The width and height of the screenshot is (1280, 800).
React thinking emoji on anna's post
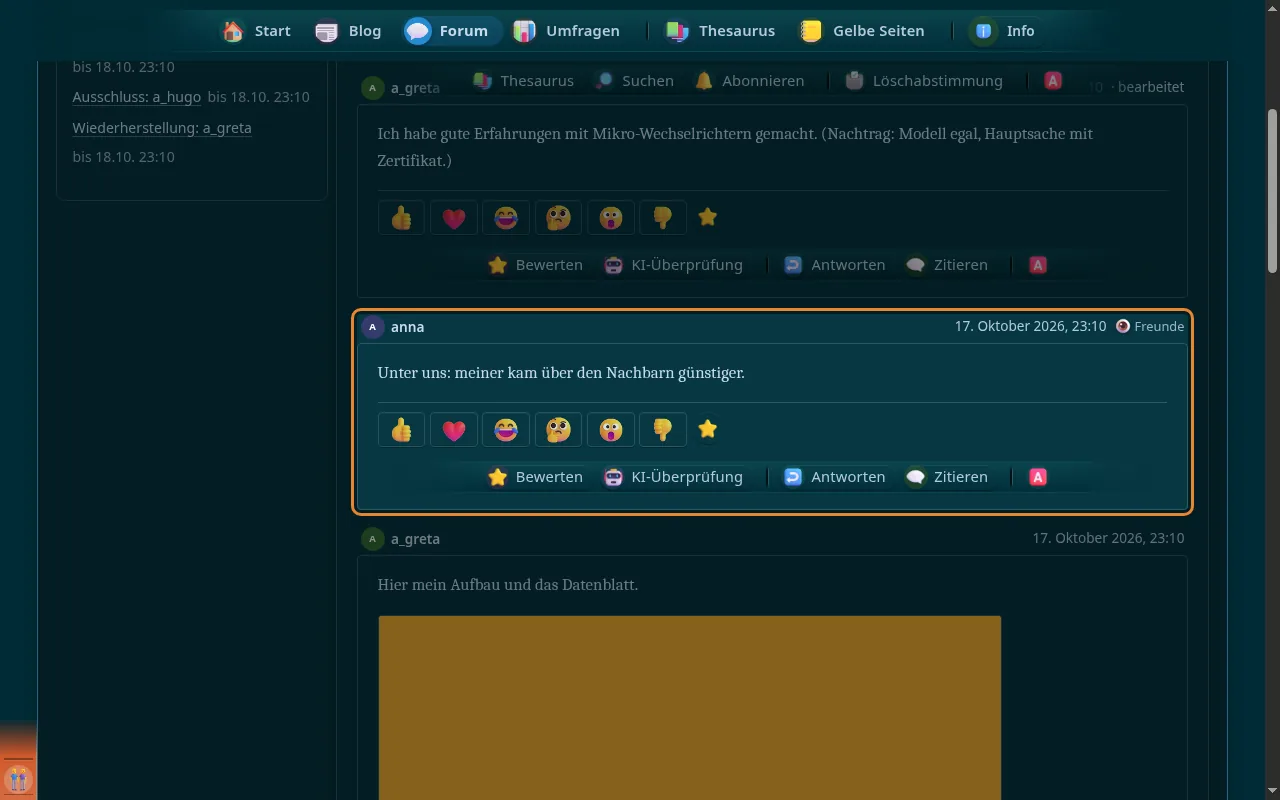click(558, 429)
